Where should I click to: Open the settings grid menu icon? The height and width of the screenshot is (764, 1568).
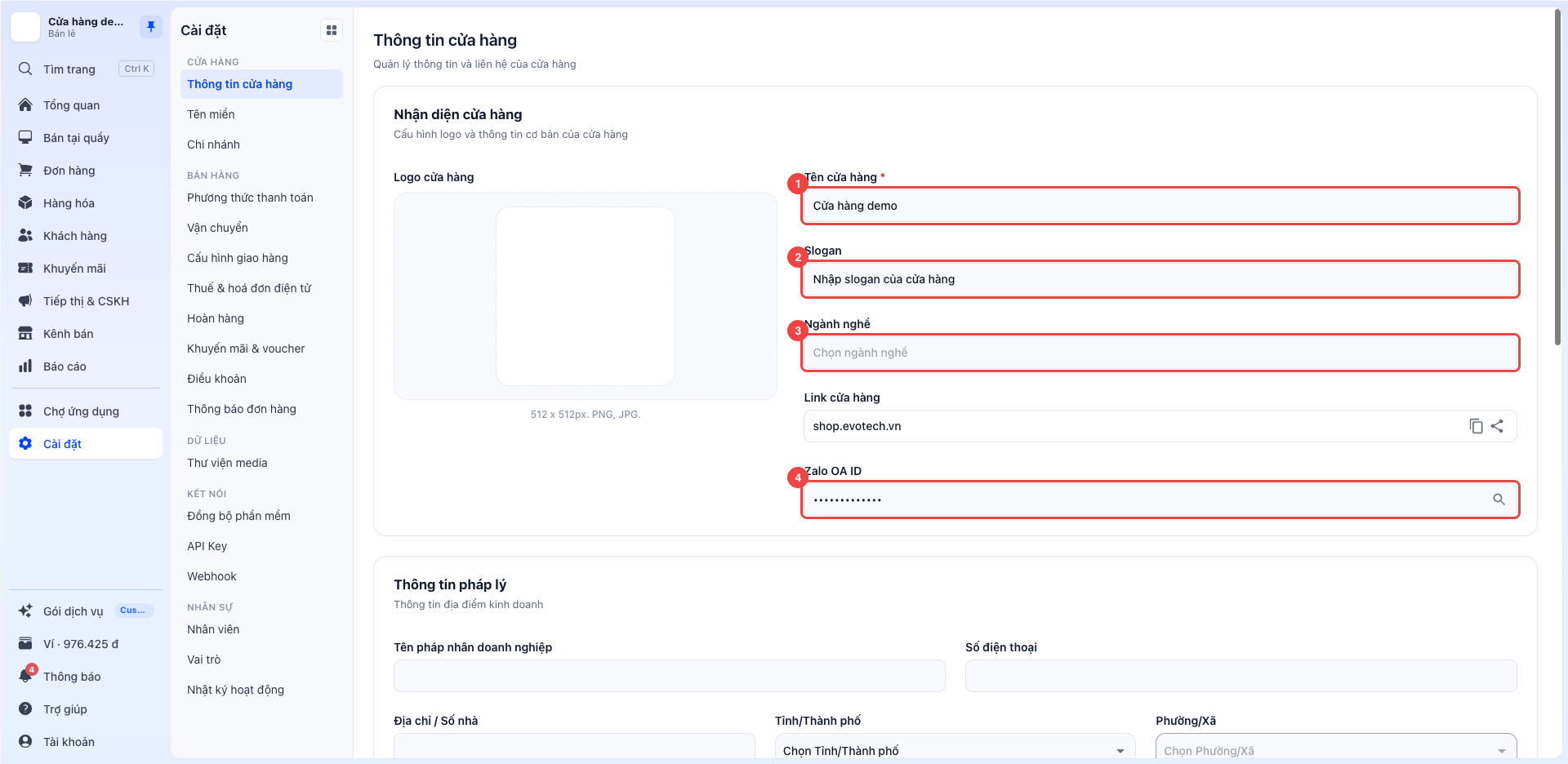tap(332, 30)
